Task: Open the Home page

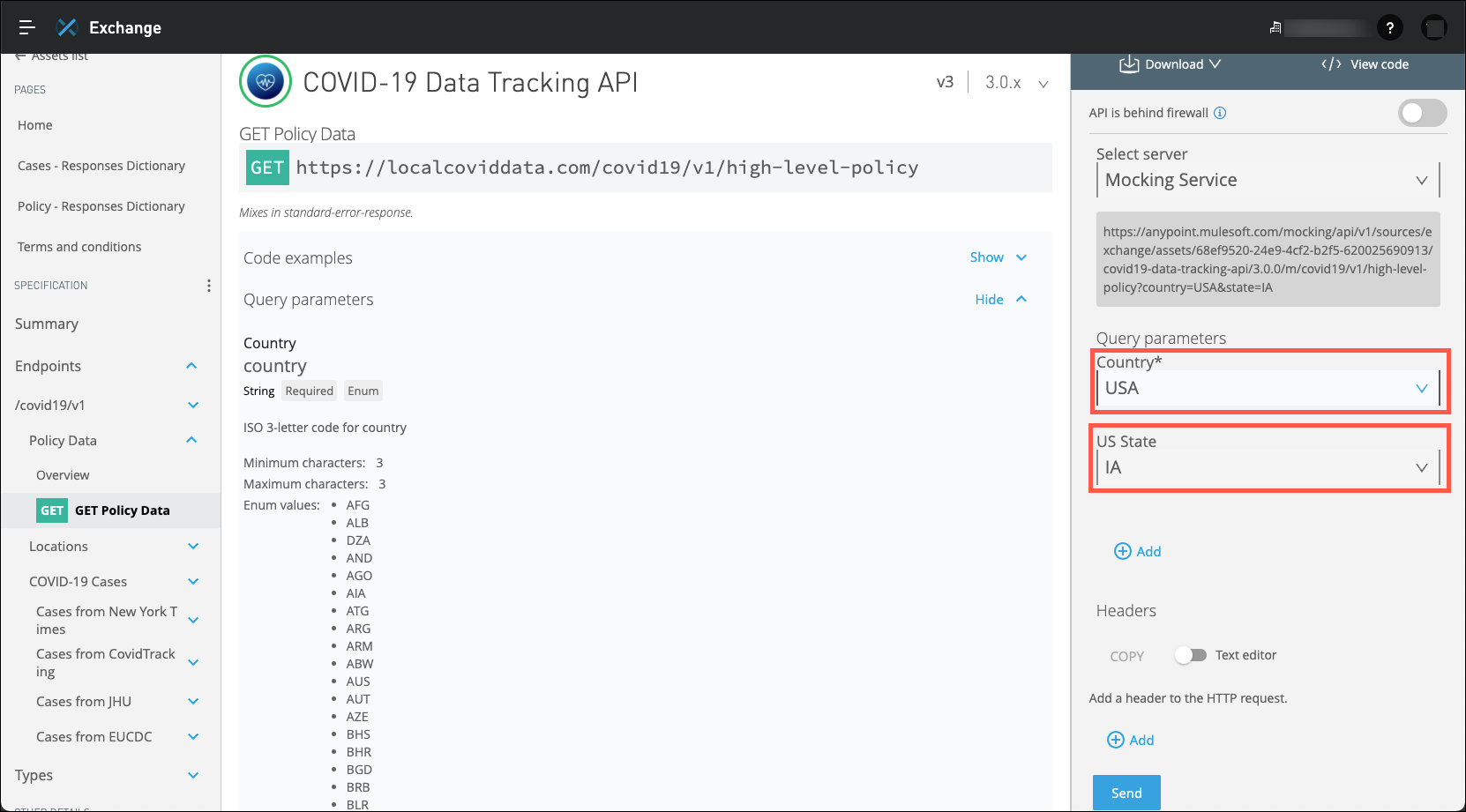Action: click(x=35, y=125)
